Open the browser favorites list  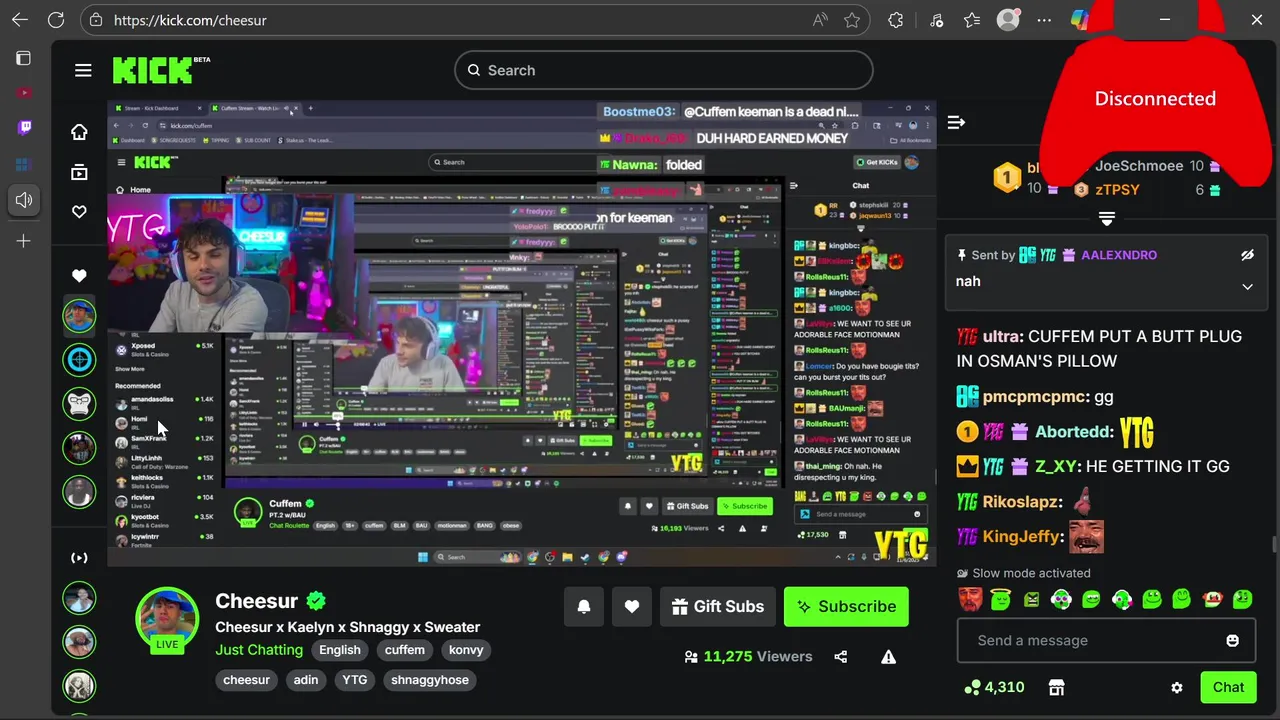pos(972,20)
